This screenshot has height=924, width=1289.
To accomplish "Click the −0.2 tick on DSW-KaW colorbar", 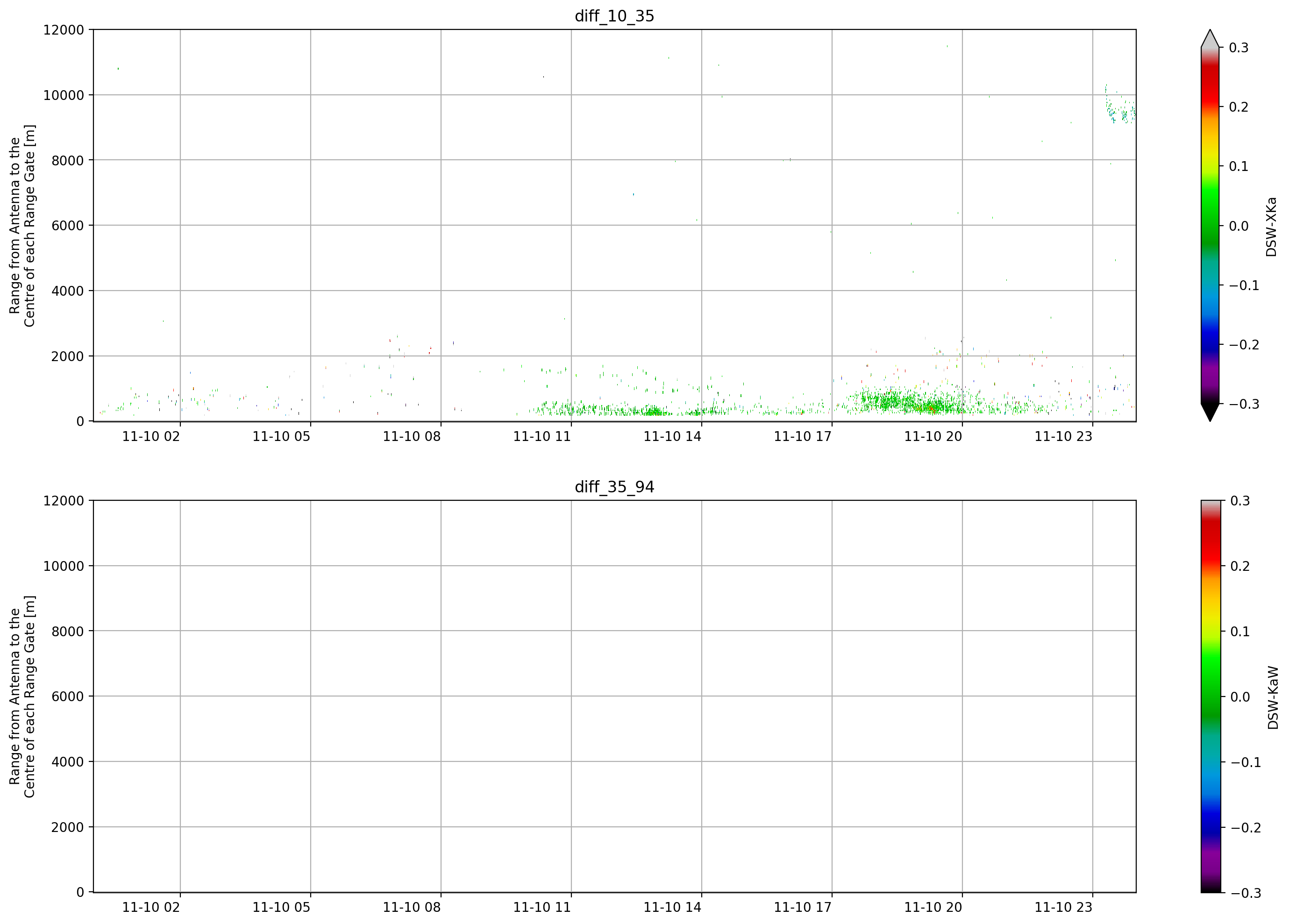I will (x=1246, y=828).
